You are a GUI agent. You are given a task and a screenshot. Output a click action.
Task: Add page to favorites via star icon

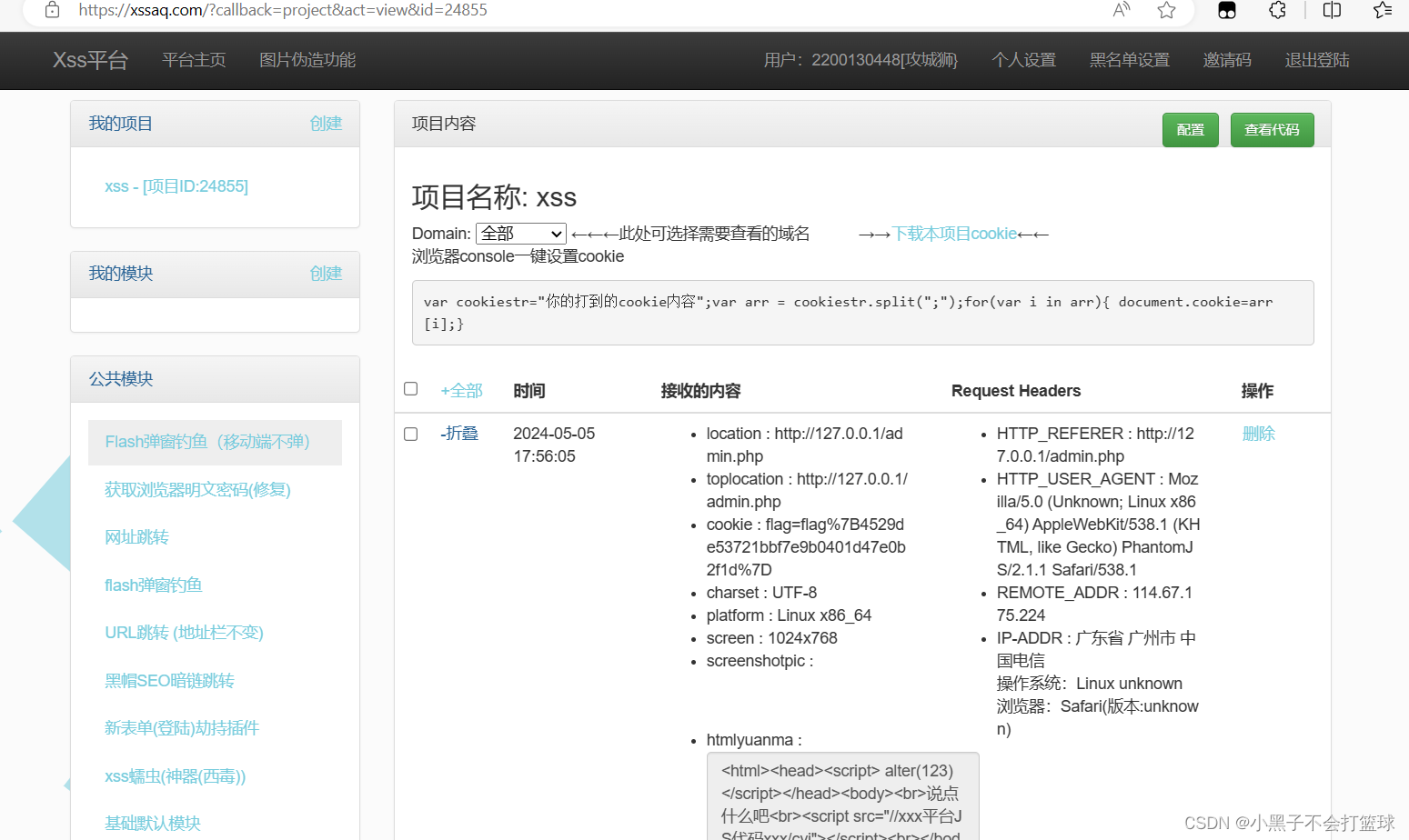[x=1167, y=10]
